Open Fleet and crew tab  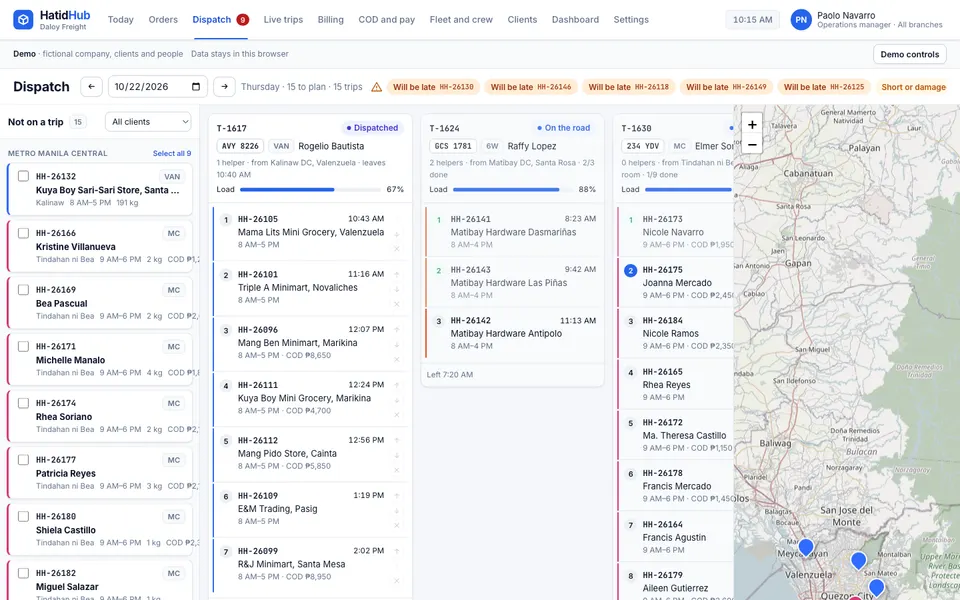461,20
